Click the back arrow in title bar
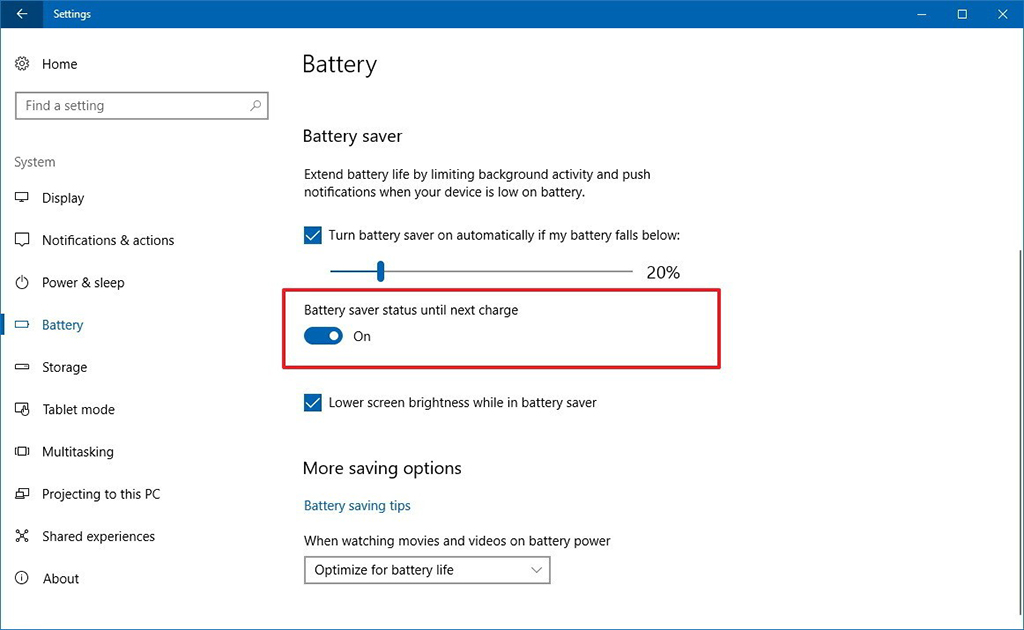1024x630 pixels. pyautogui.click(x=21, y=14)
